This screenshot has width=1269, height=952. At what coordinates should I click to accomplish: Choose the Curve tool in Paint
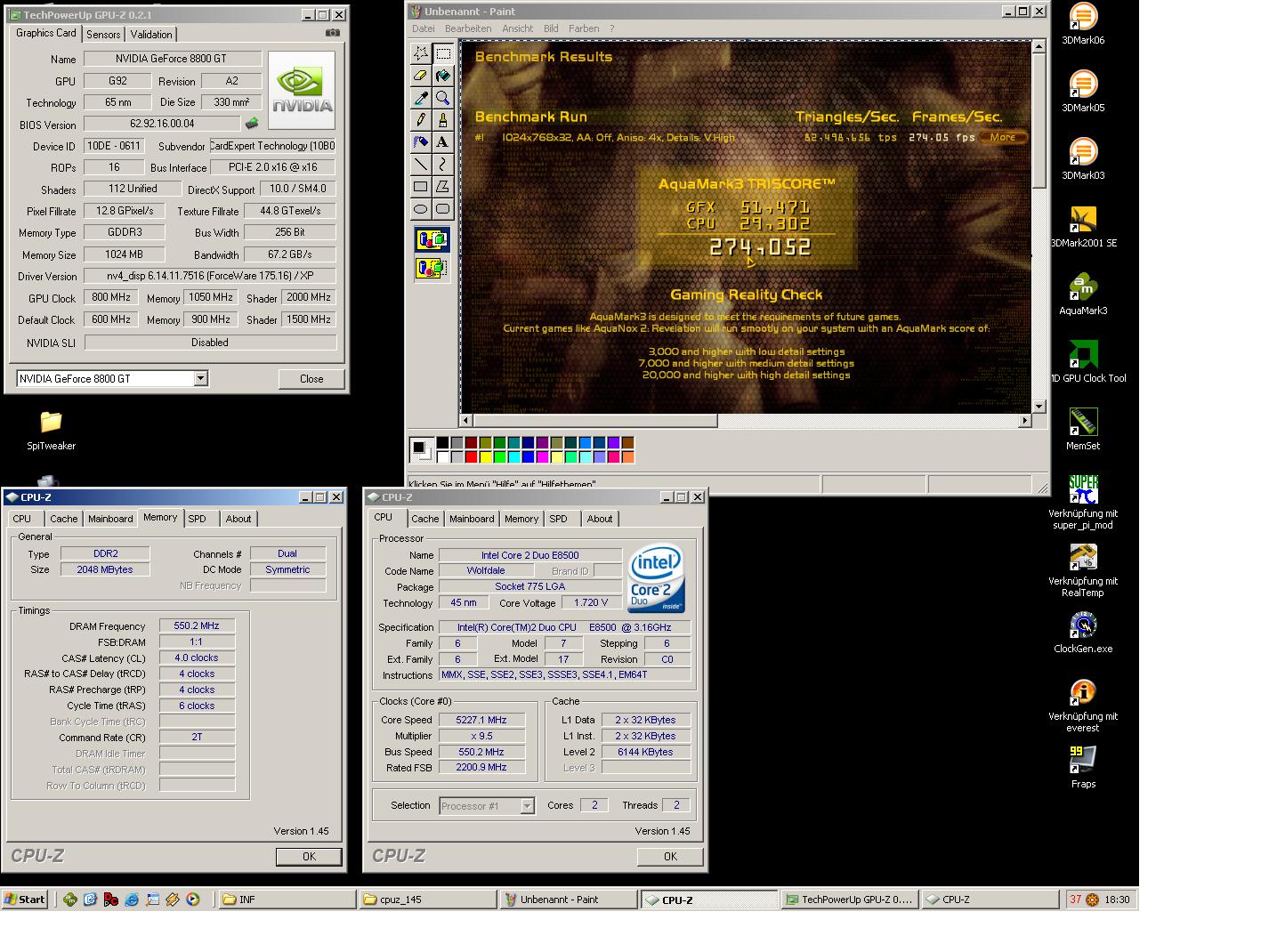443,165
